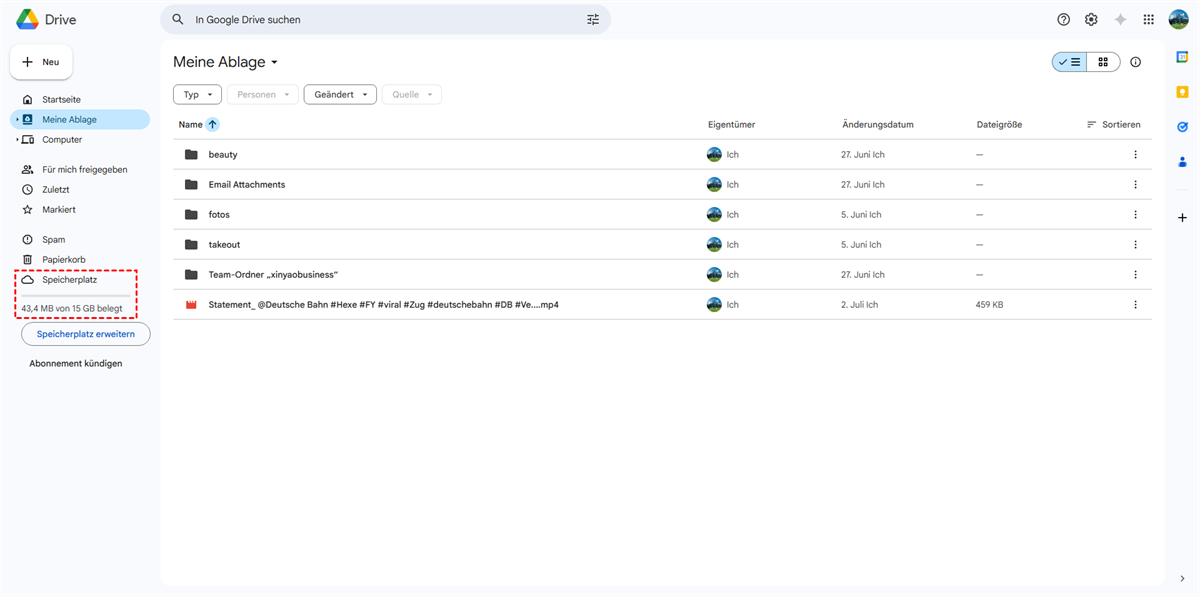Select the takeout folder name
Image resolution: width=1200 pixels, height=596 pixels.
[x=224, y=245]
